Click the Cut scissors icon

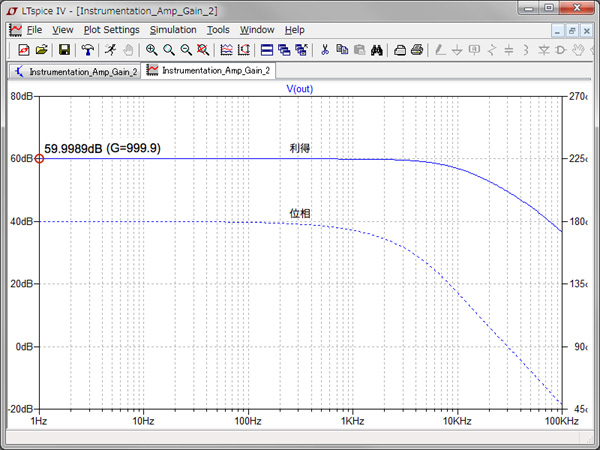(x=325, y=49)
